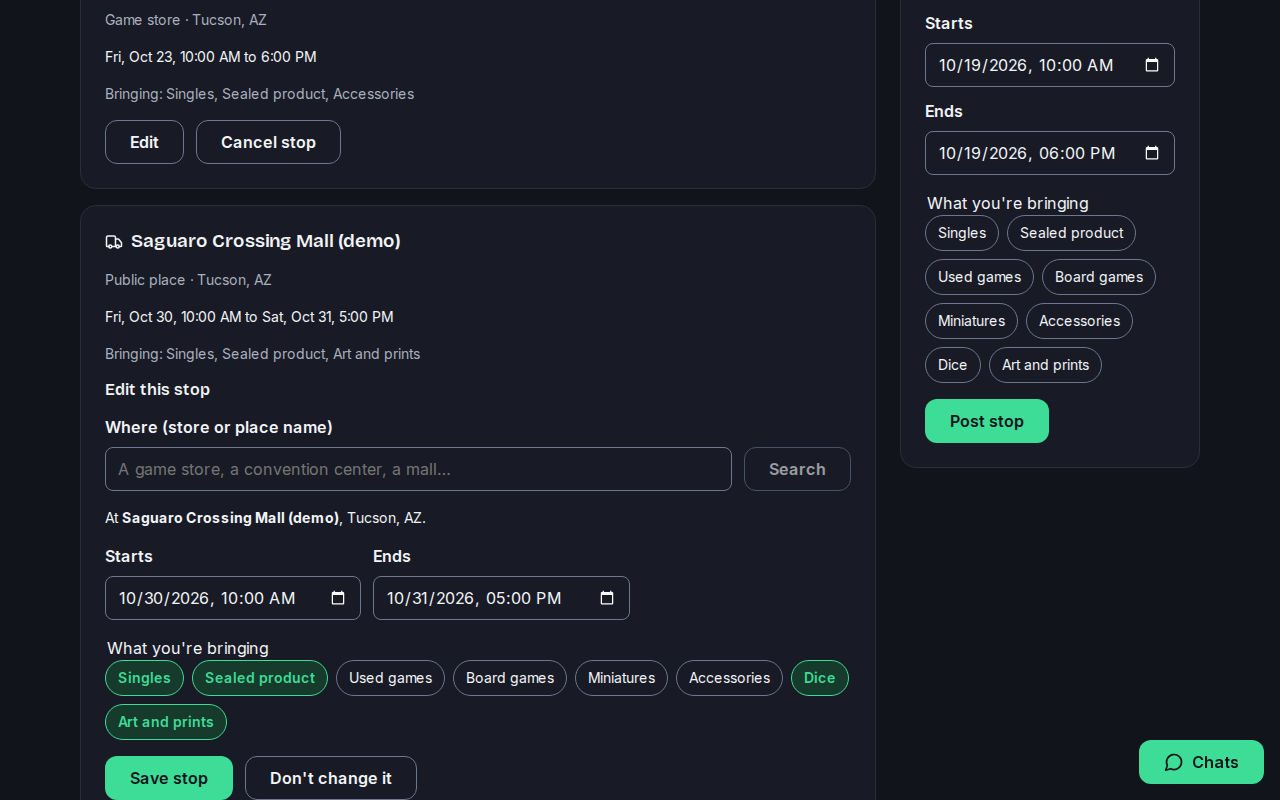This screenshot has height=800, width=1280.
Task: Select Board games chip above Post stop button
Action: pos(1099,277)
